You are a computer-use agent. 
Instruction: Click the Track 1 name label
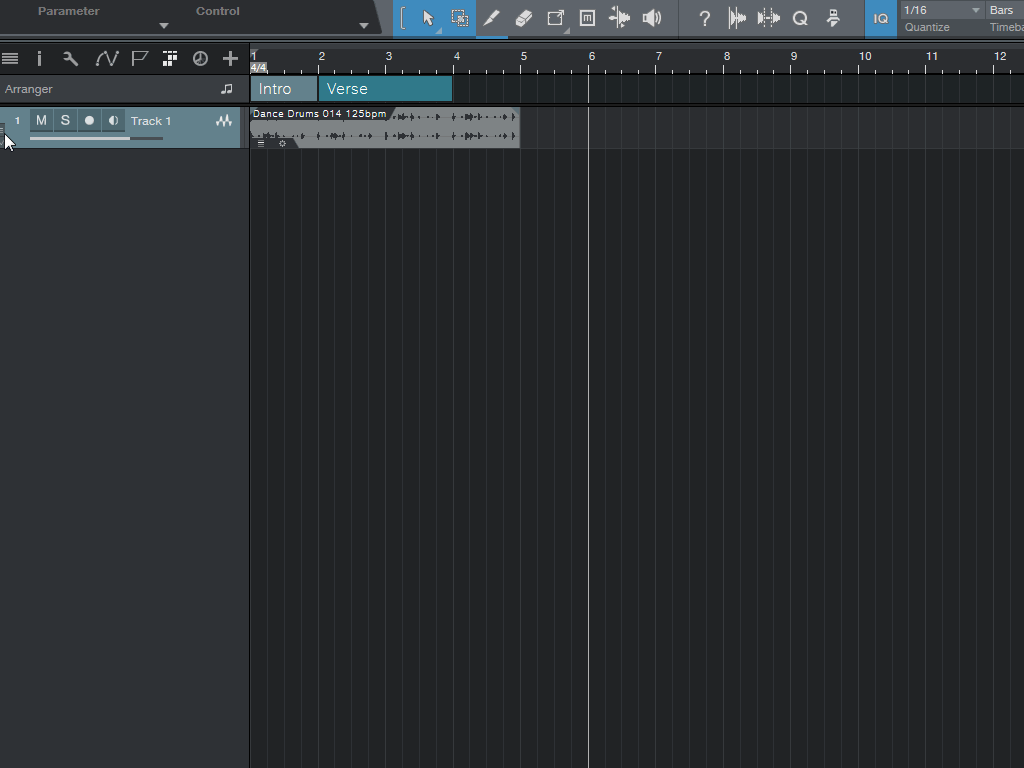pyautogui.click(x=151, y=121)
